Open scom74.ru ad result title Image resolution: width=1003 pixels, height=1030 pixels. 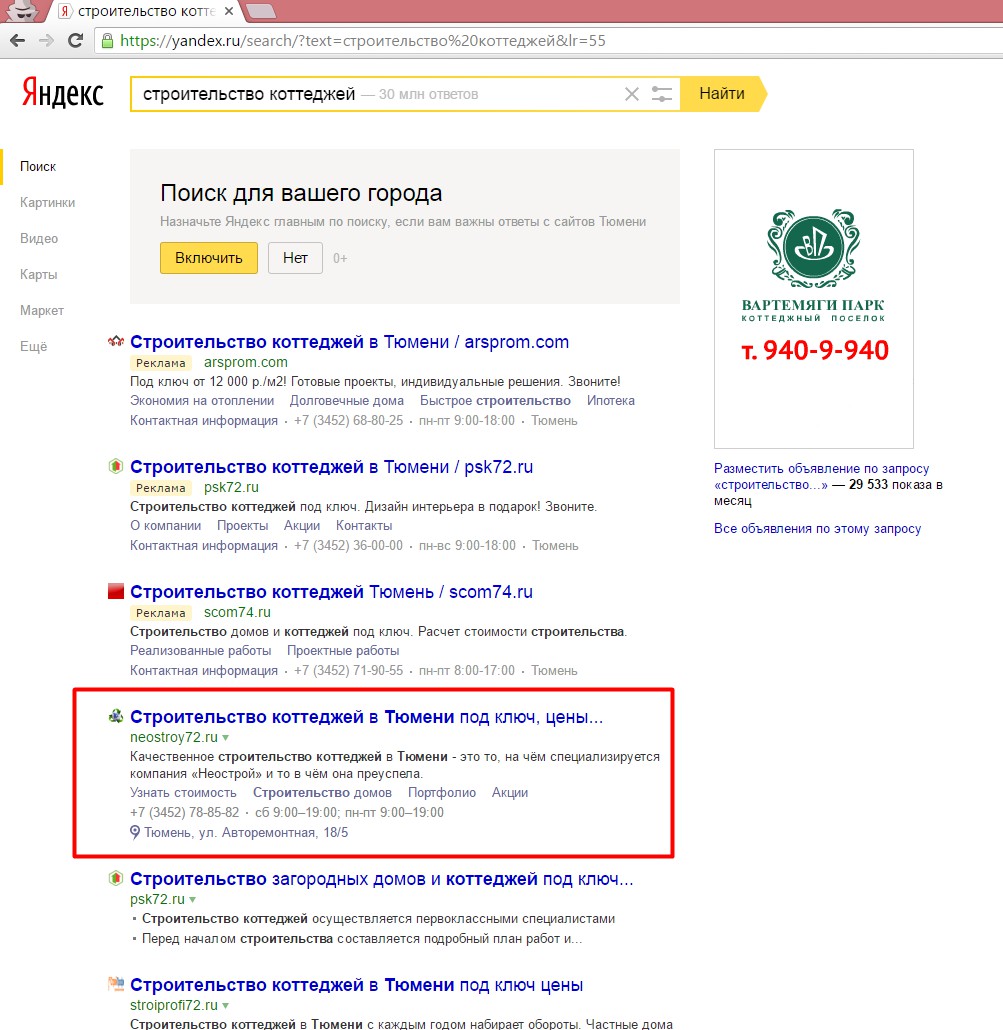(x=331, y=592)
